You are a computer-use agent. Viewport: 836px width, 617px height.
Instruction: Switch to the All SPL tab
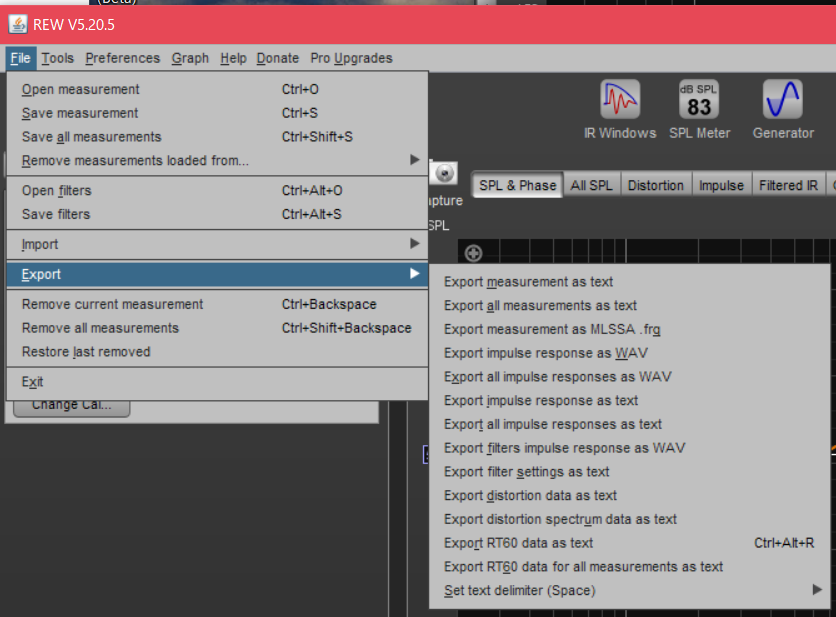pyautogui.click(x=592, y=185)
